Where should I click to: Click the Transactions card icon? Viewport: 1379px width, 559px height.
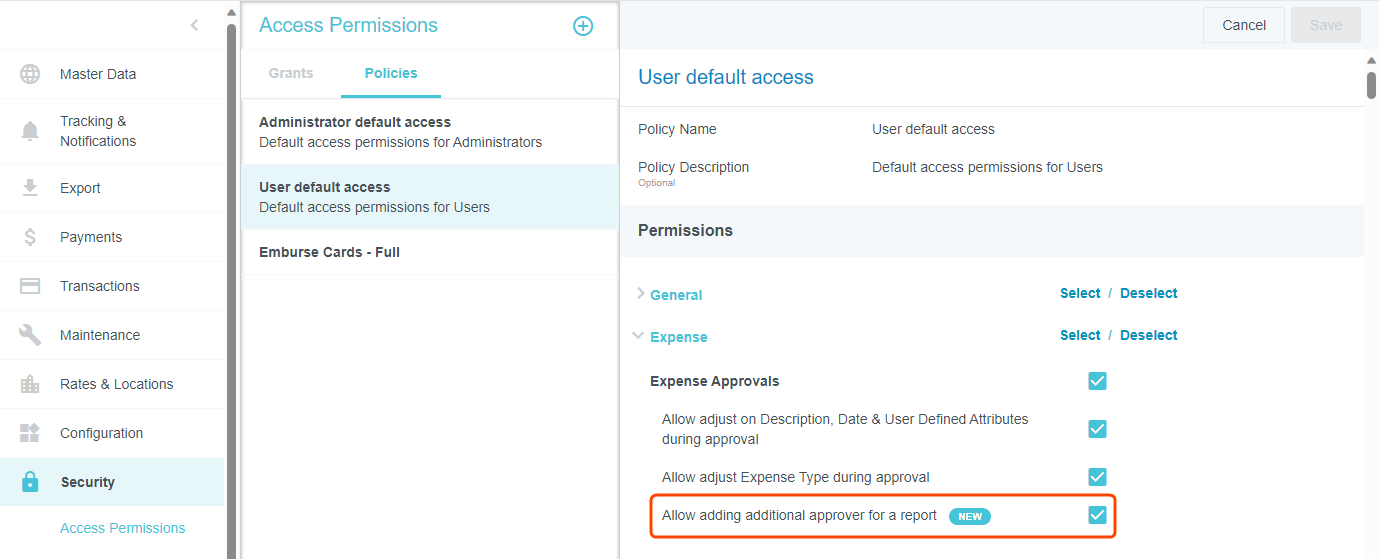[30, 286]
